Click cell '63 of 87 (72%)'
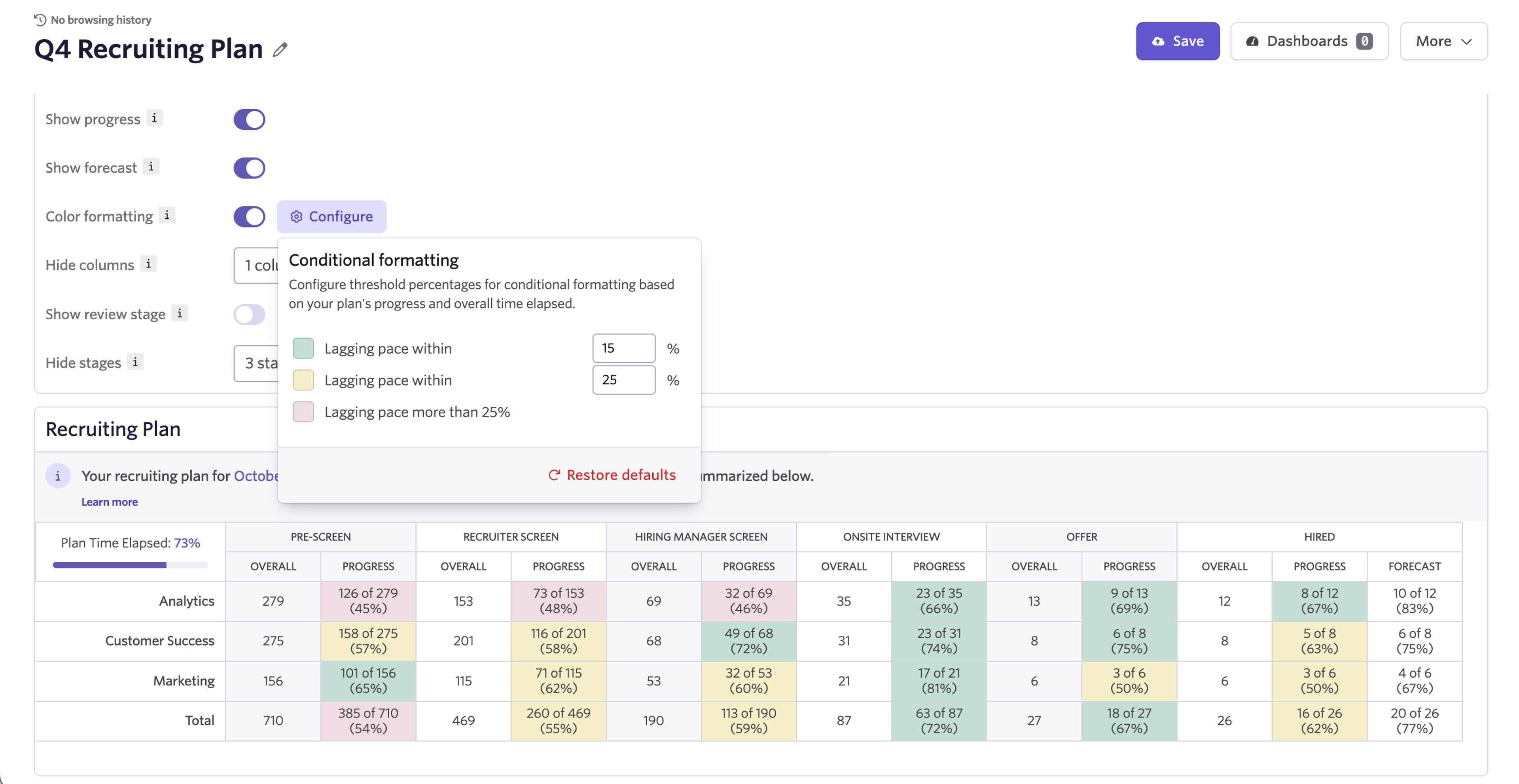The width and height of the screenshot is (1519, 784). pyautogui.click(x=939, y=721)
